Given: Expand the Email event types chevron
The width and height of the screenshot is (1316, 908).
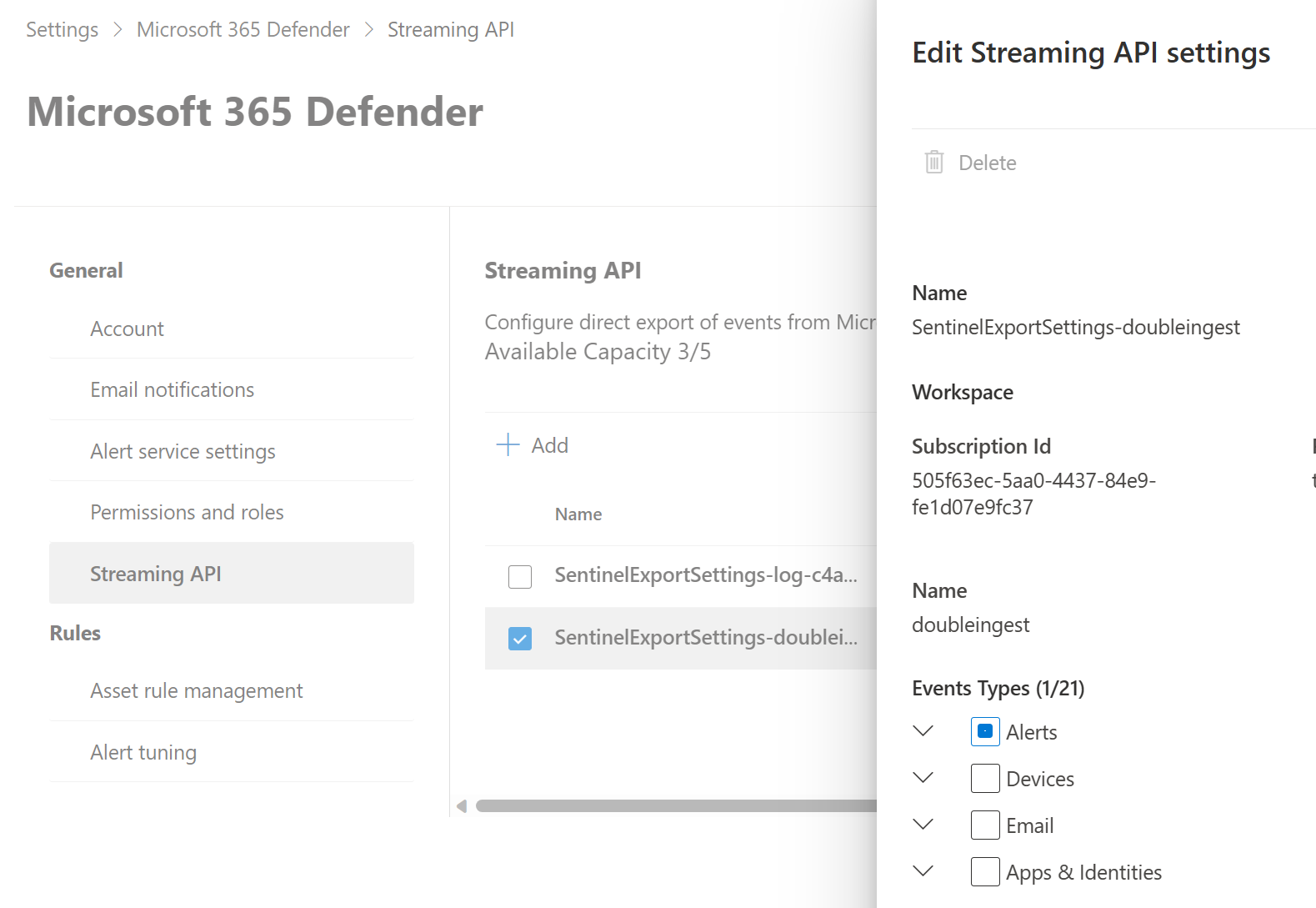Looking at the screenshot, I should tap(923, 824).
